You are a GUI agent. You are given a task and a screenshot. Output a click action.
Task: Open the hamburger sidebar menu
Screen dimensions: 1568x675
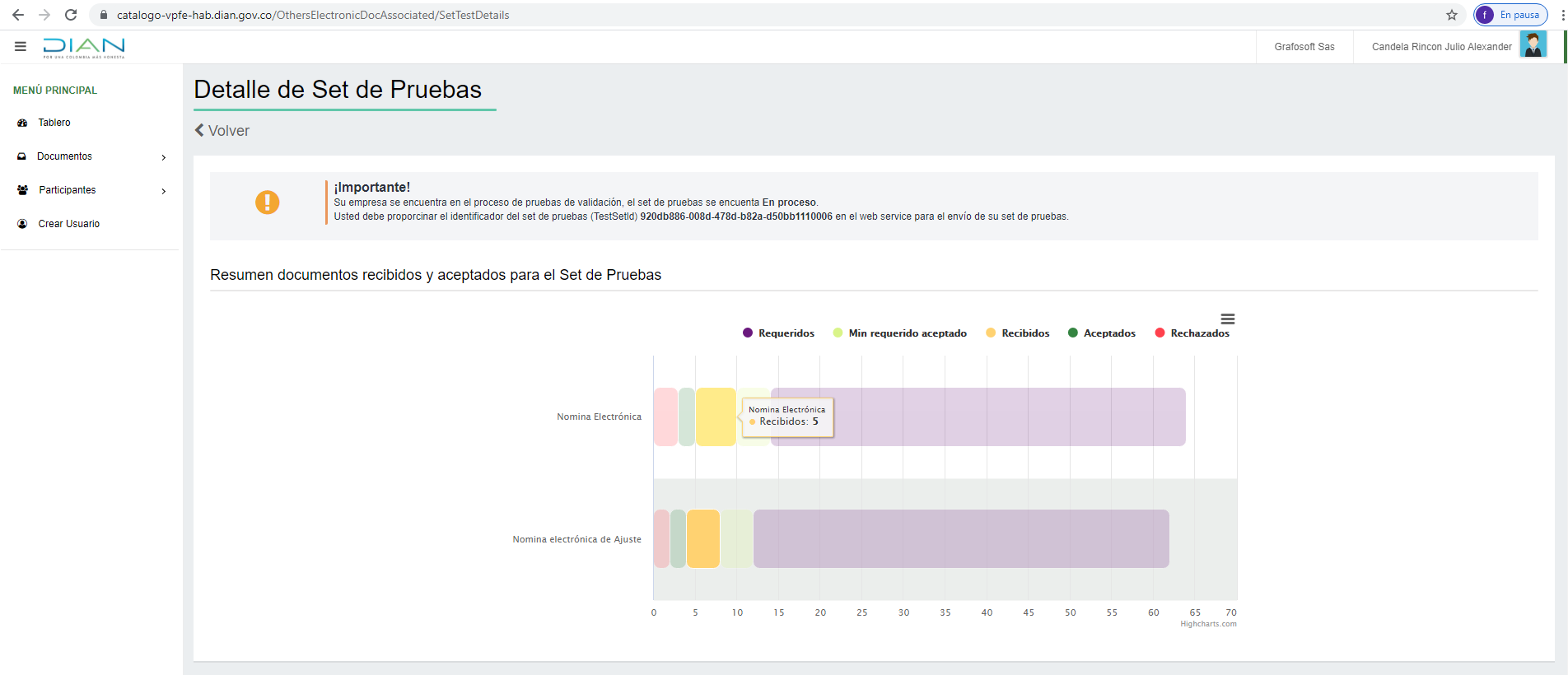tap(21, 47)
